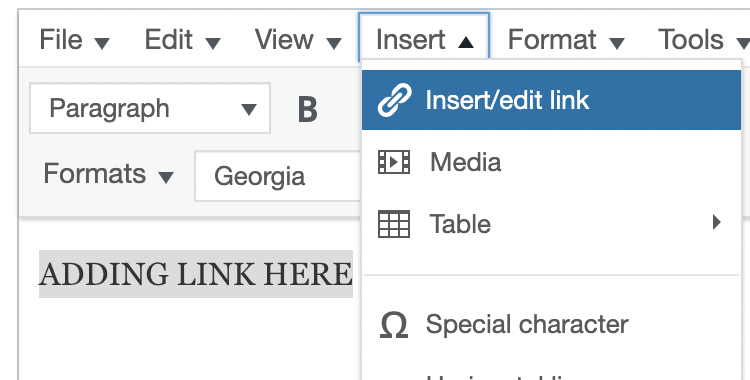750x380 pixels.
Task: Click the highlighted ADDING LINK HERE text
Action: click(x=196, y=274)
